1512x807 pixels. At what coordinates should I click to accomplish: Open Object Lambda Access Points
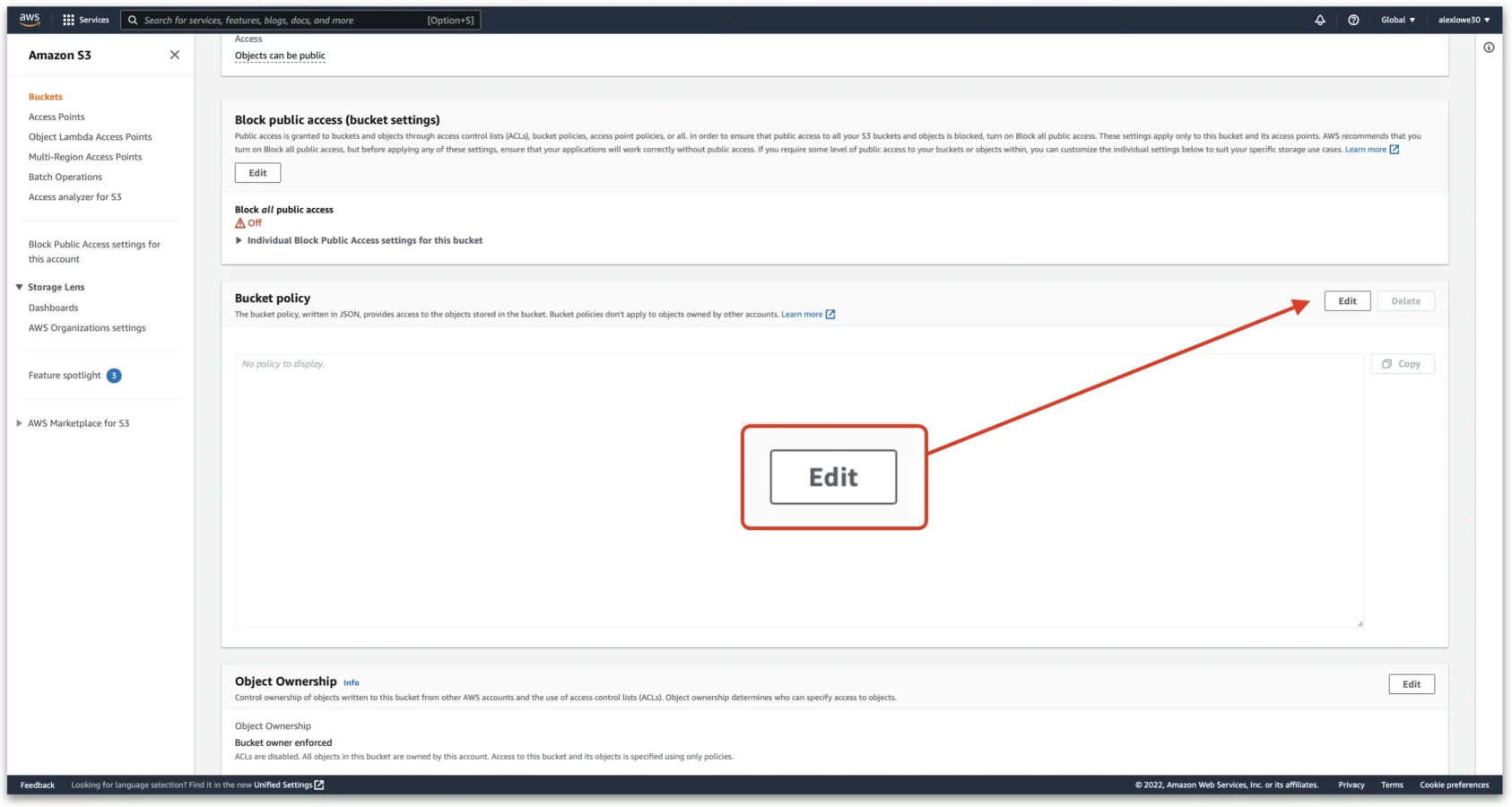click(x=90, y=137)
